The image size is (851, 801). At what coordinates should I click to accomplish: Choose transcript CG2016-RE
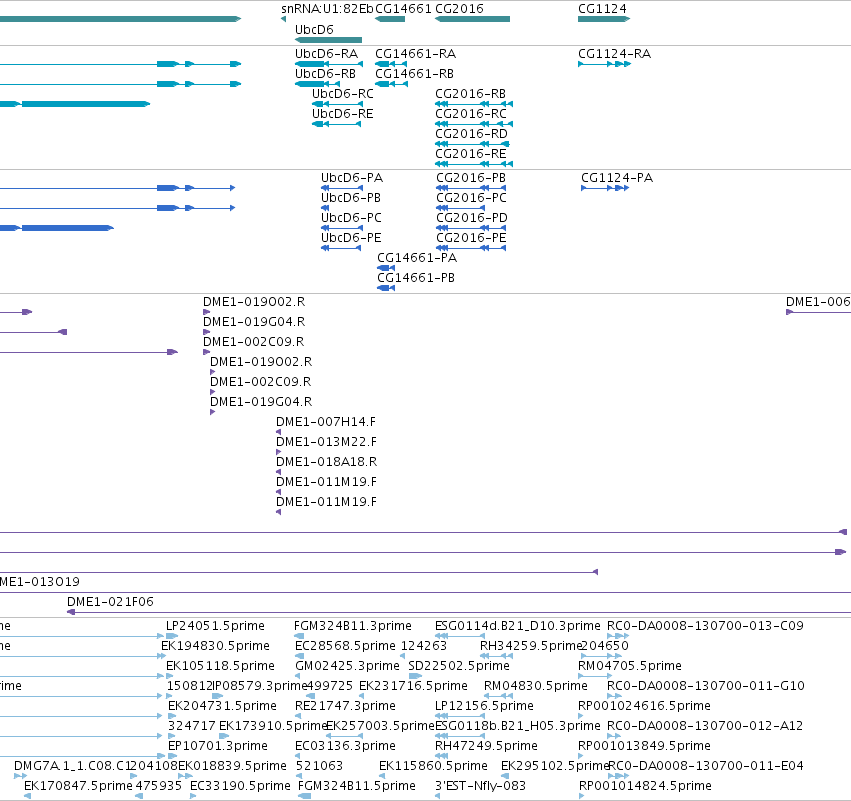click(x=471, y=154)
